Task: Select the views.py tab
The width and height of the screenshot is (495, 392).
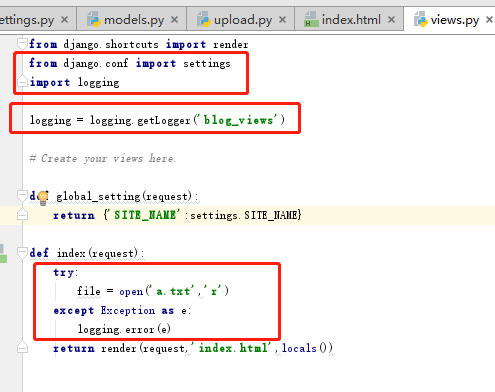Action: point(450,20)
